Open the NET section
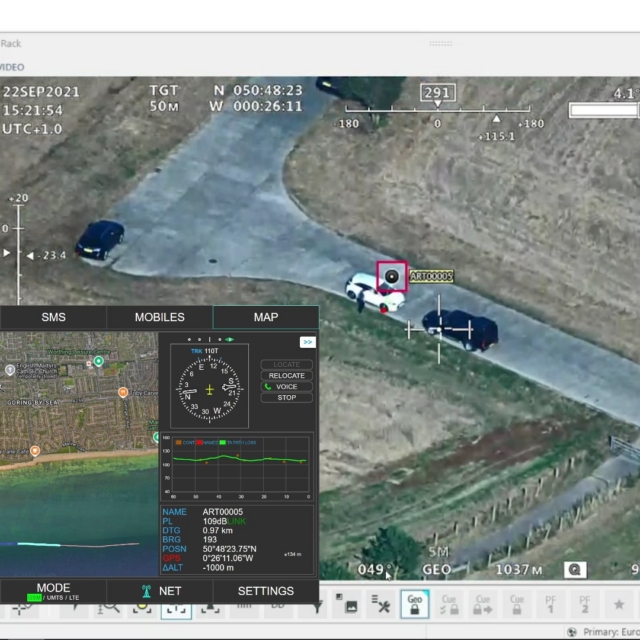Image resolution: width=640 pixels, height=640 pixels. (x=160, y=591)
